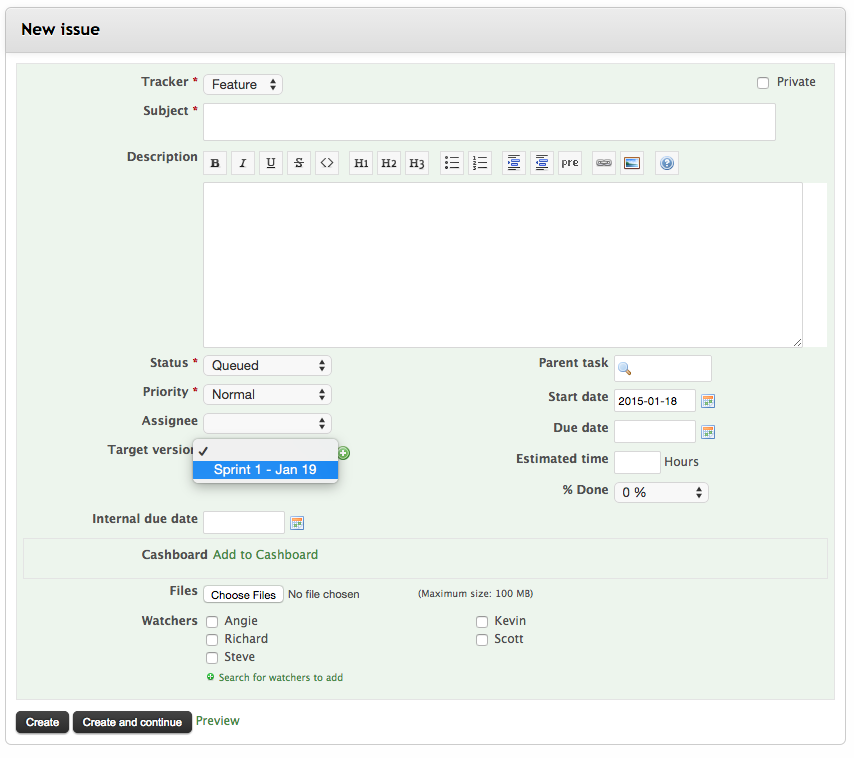Insert a wiki link with the chain icon

(603, 163)
